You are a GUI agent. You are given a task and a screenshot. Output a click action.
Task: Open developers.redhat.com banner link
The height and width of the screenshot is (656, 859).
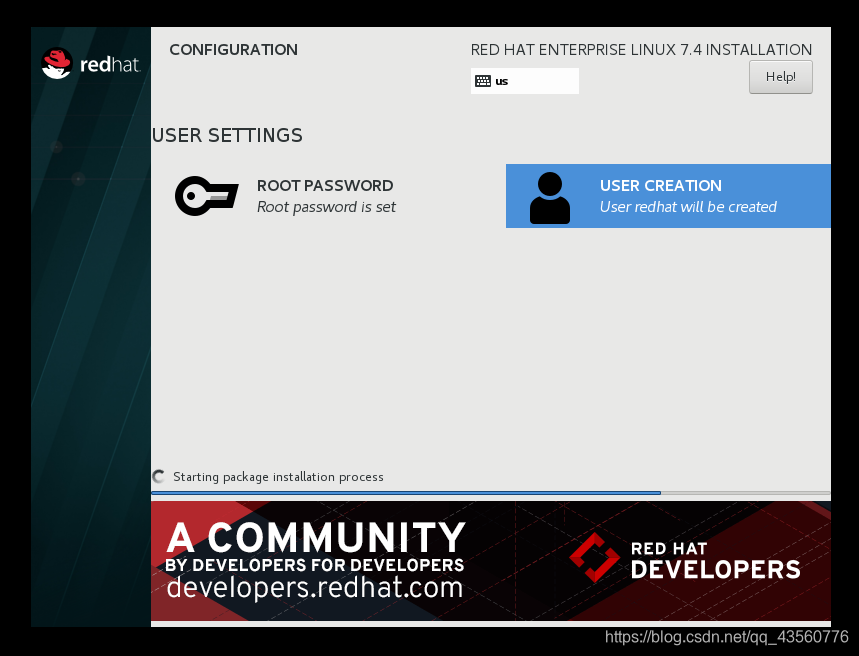pyautogui.click(x=315, y=587)
